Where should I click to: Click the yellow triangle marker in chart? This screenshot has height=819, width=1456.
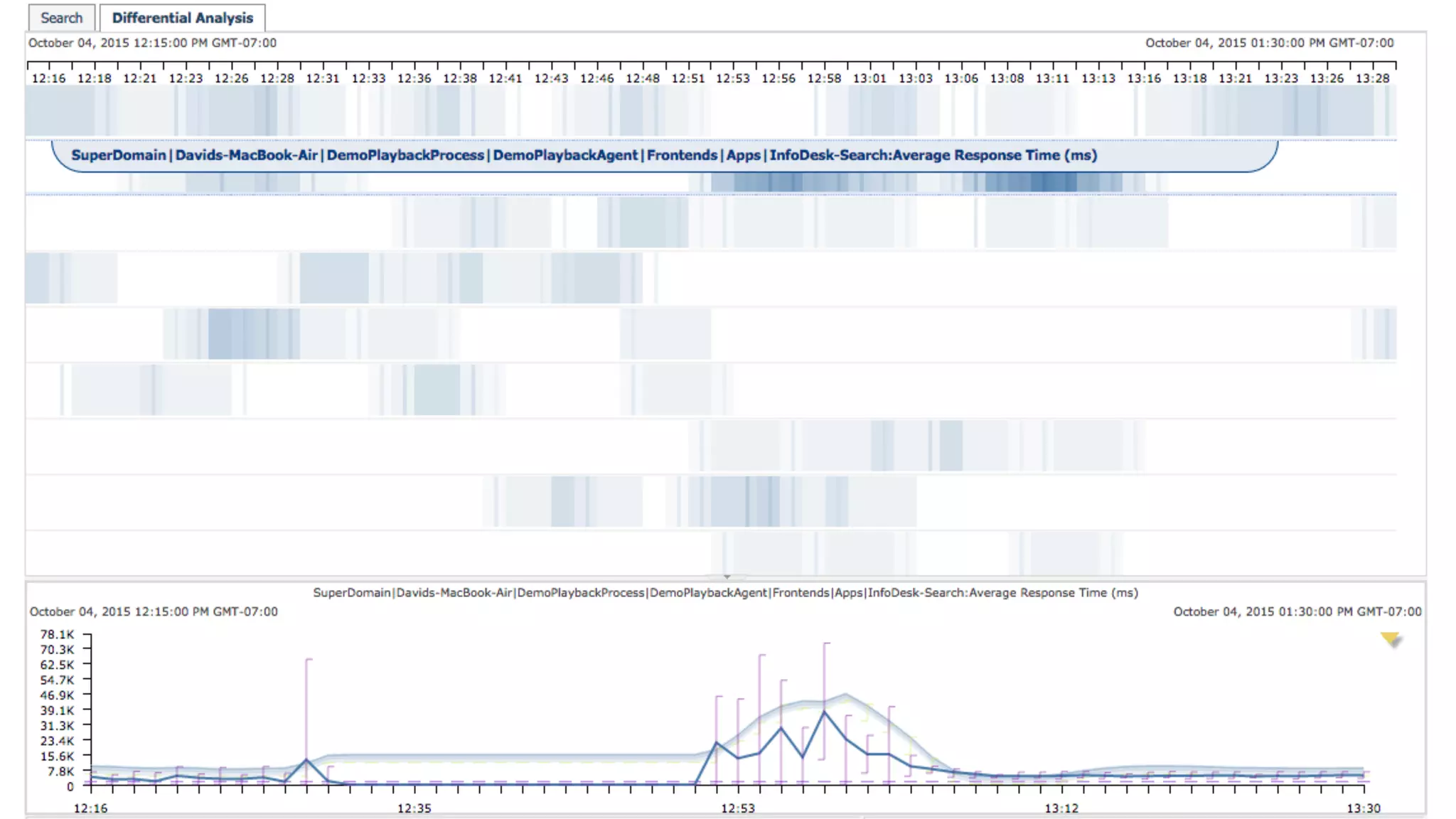pos(1390,638)
